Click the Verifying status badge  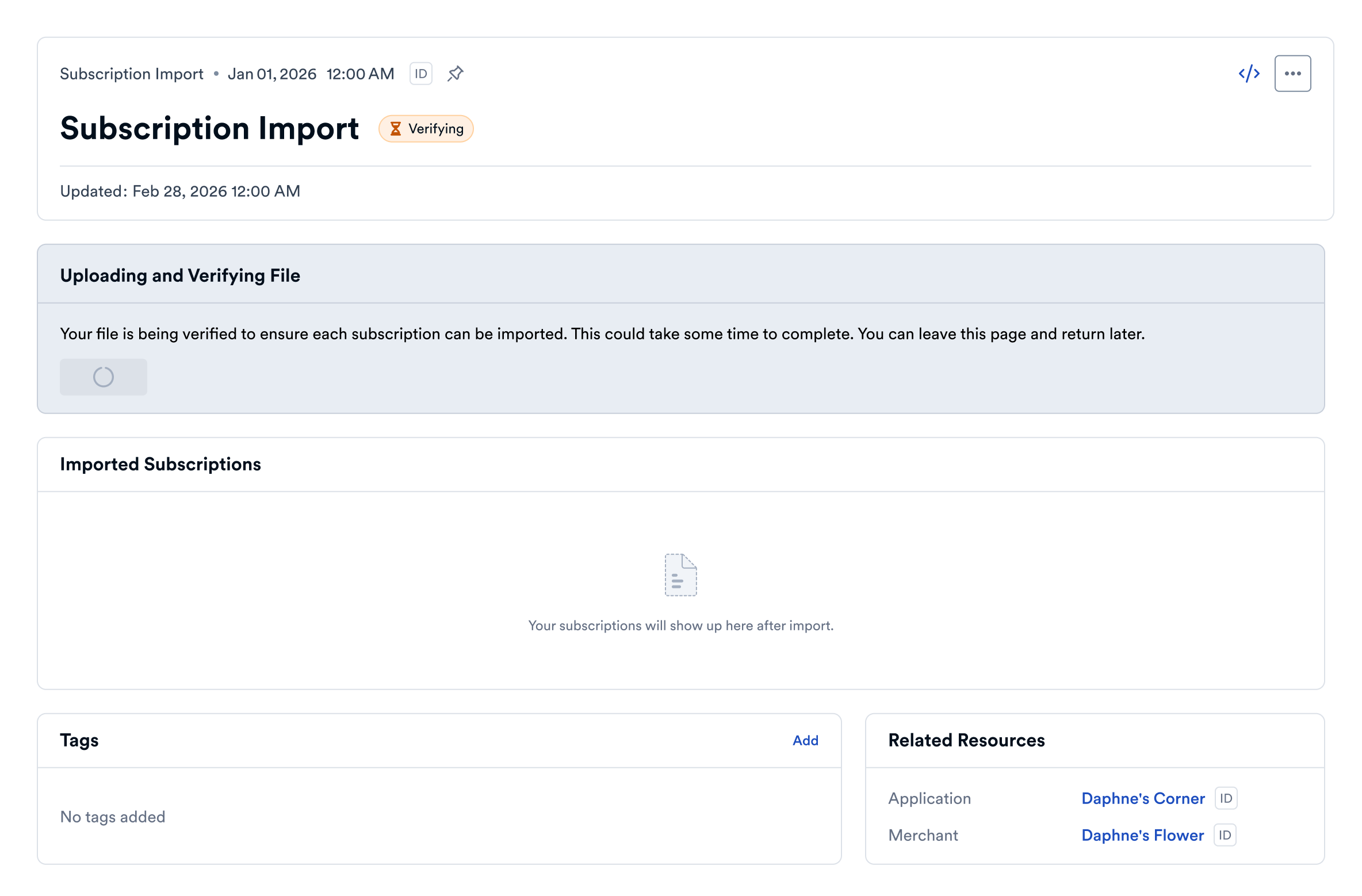click(426, 128)
